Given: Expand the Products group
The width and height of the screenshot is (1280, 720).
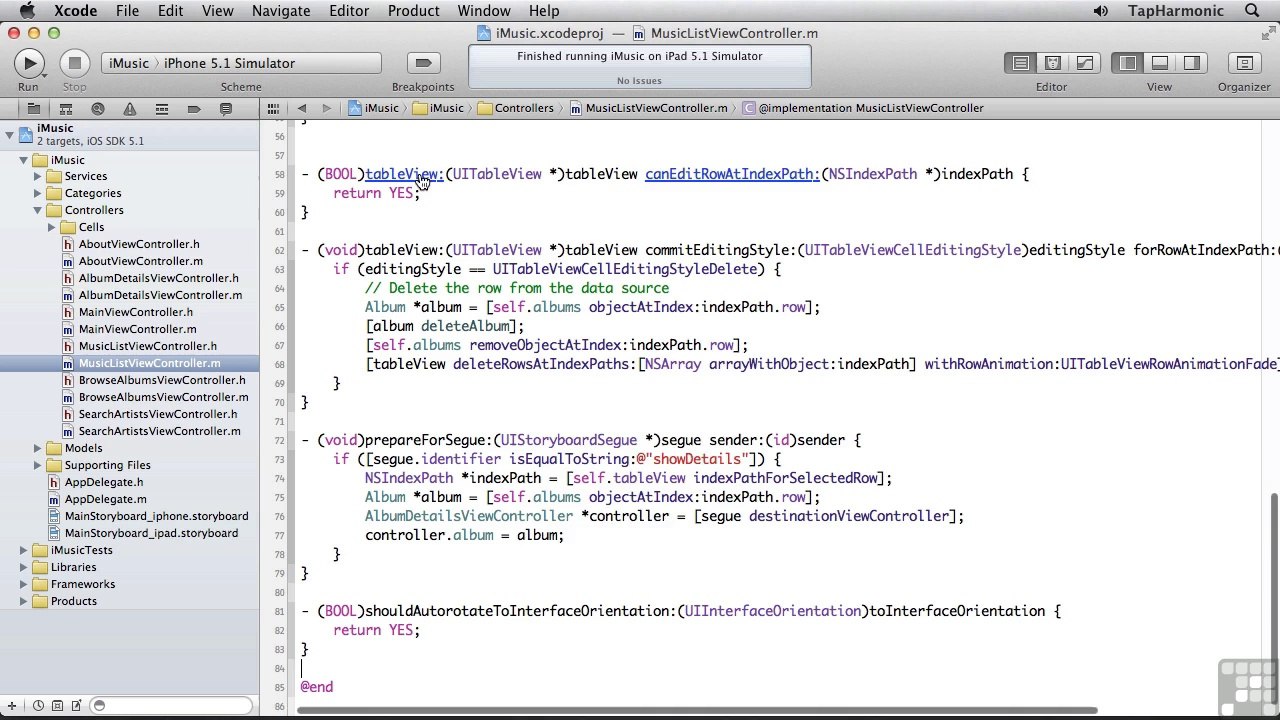Looking at the screenshot, I should click(x=24, y=602).
